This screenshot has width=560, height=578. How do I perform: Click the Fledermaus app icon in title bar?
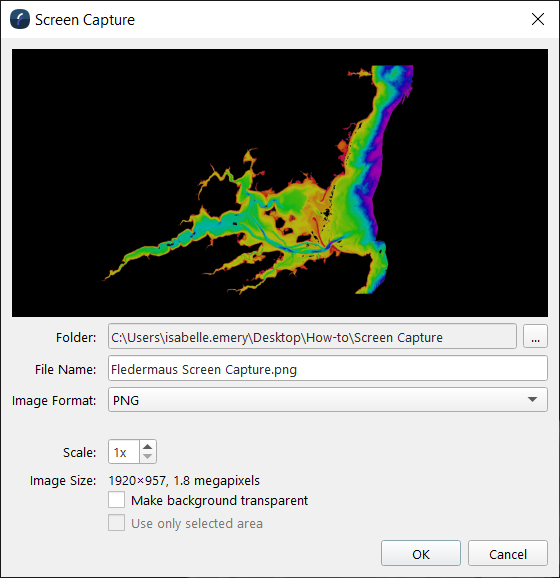[20, 19]
